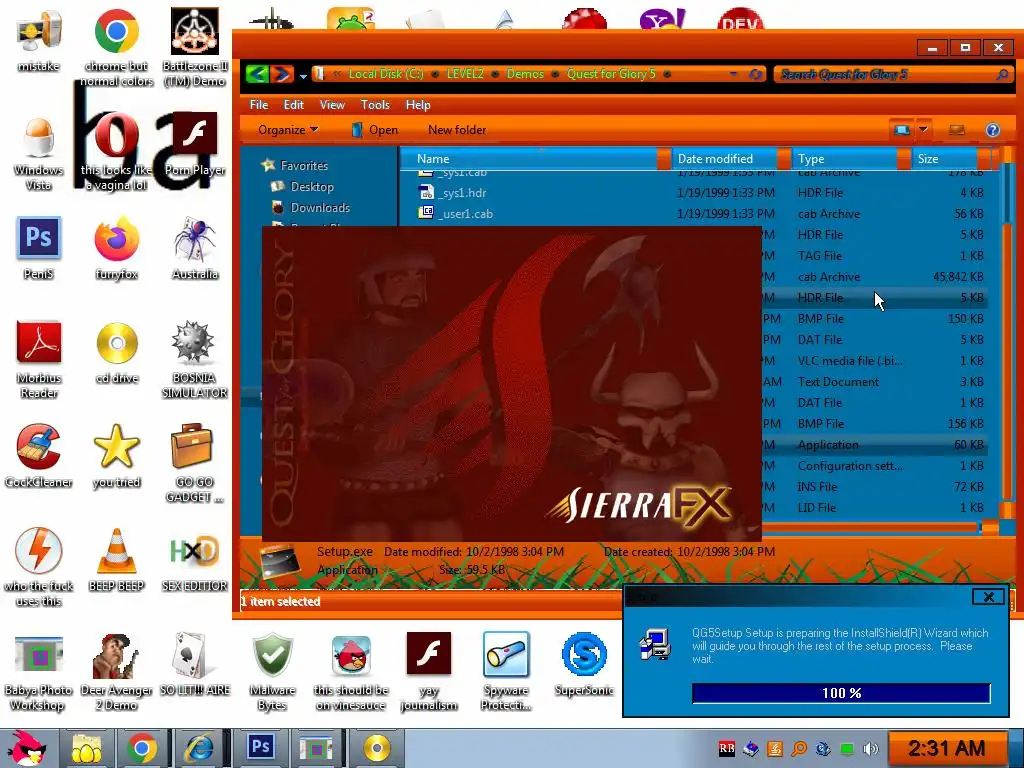Click the Forward arrow in Explorer
Viewport: 1024px width, 768px height.
(281, 74)
